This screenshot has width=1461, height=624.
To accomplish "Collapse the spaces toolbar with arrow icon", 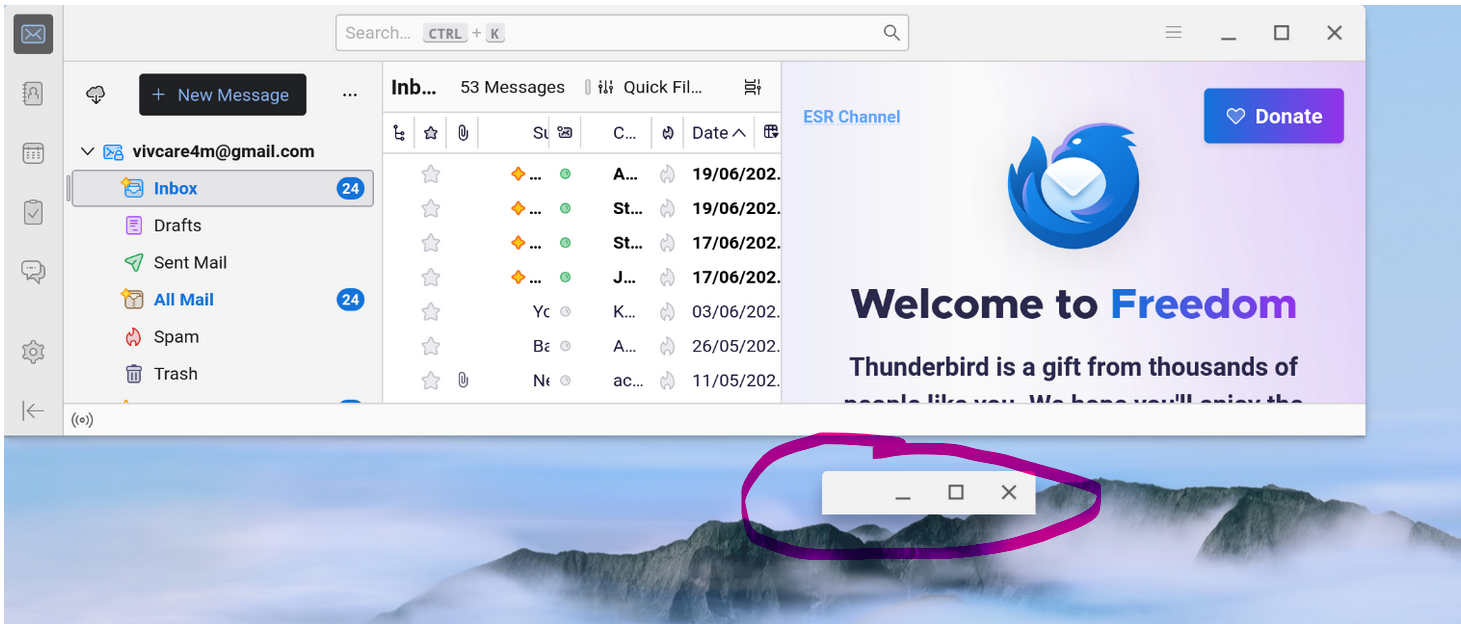I will point(33,411).
